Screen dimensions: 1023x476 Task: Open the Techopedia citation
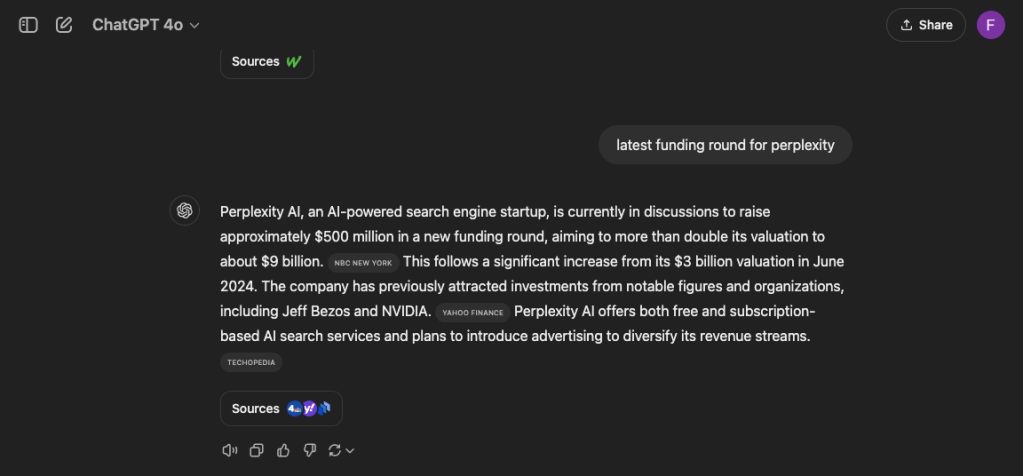click(x=251, y=362)
